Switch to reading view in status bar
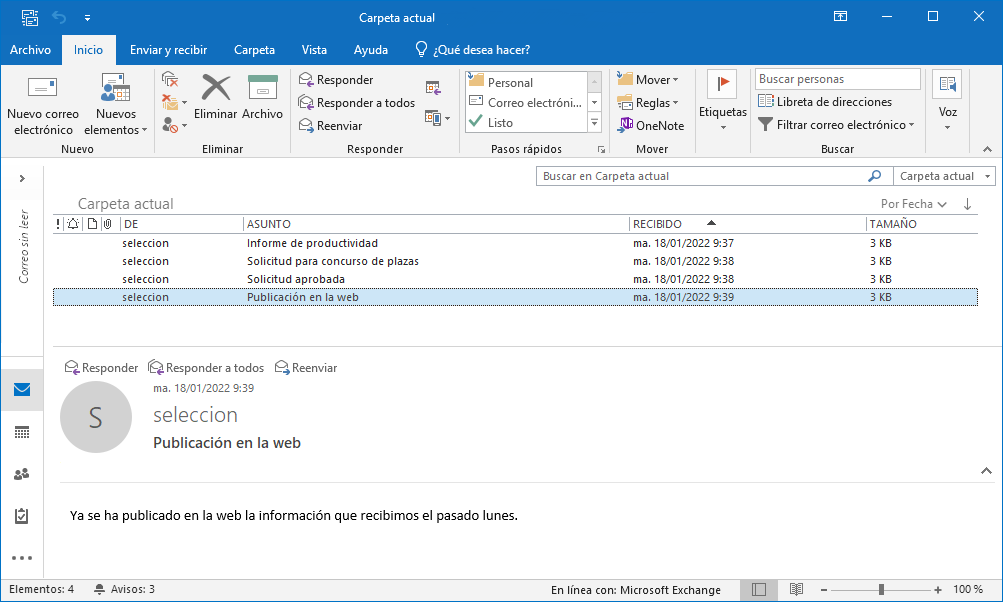 (797, 590)
